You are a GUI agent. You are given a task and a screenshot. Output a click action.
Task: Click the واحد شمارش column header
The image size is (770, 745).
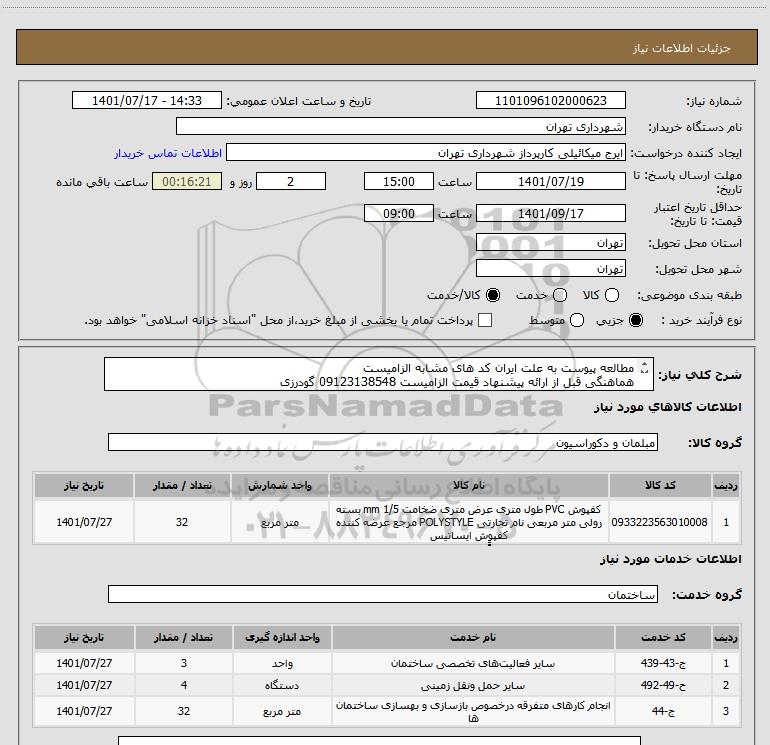click(x=279, y=485)
